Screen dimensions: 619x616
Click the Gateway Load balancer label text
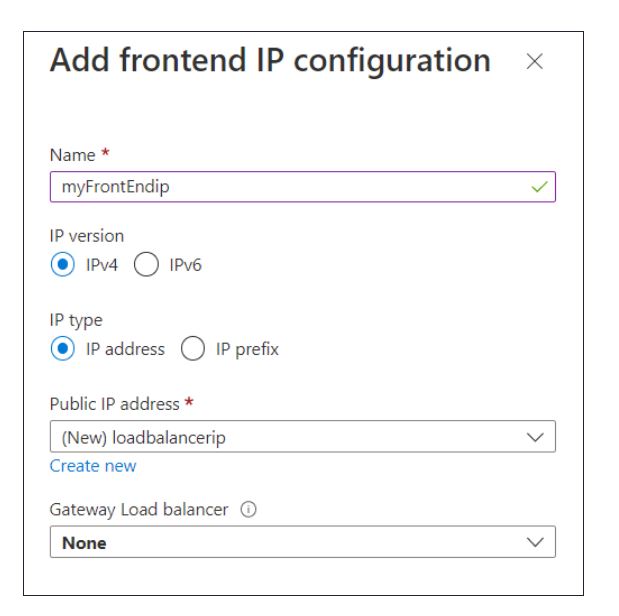pos(139,510)
